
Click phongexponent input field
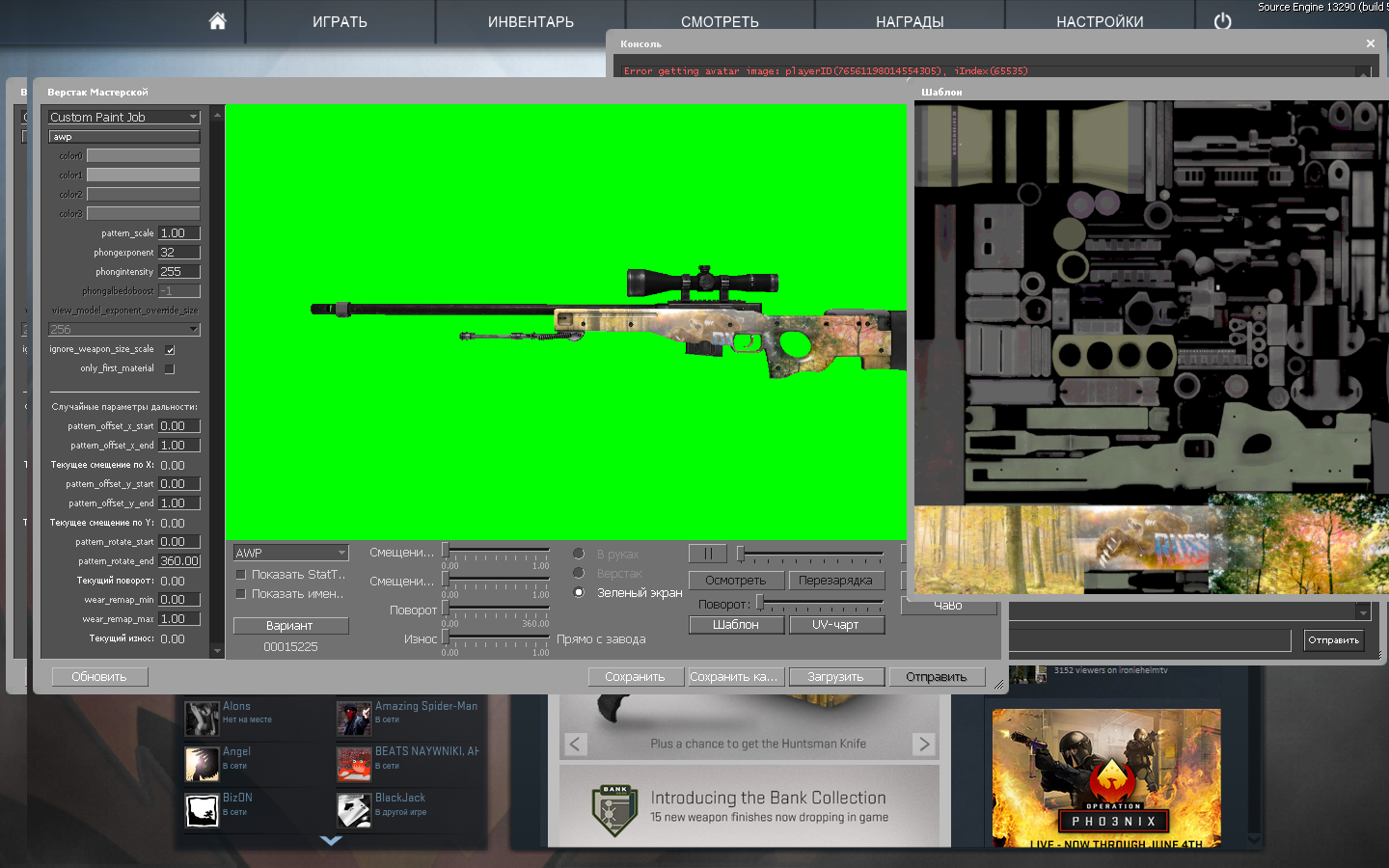click(x=179, y=253)
